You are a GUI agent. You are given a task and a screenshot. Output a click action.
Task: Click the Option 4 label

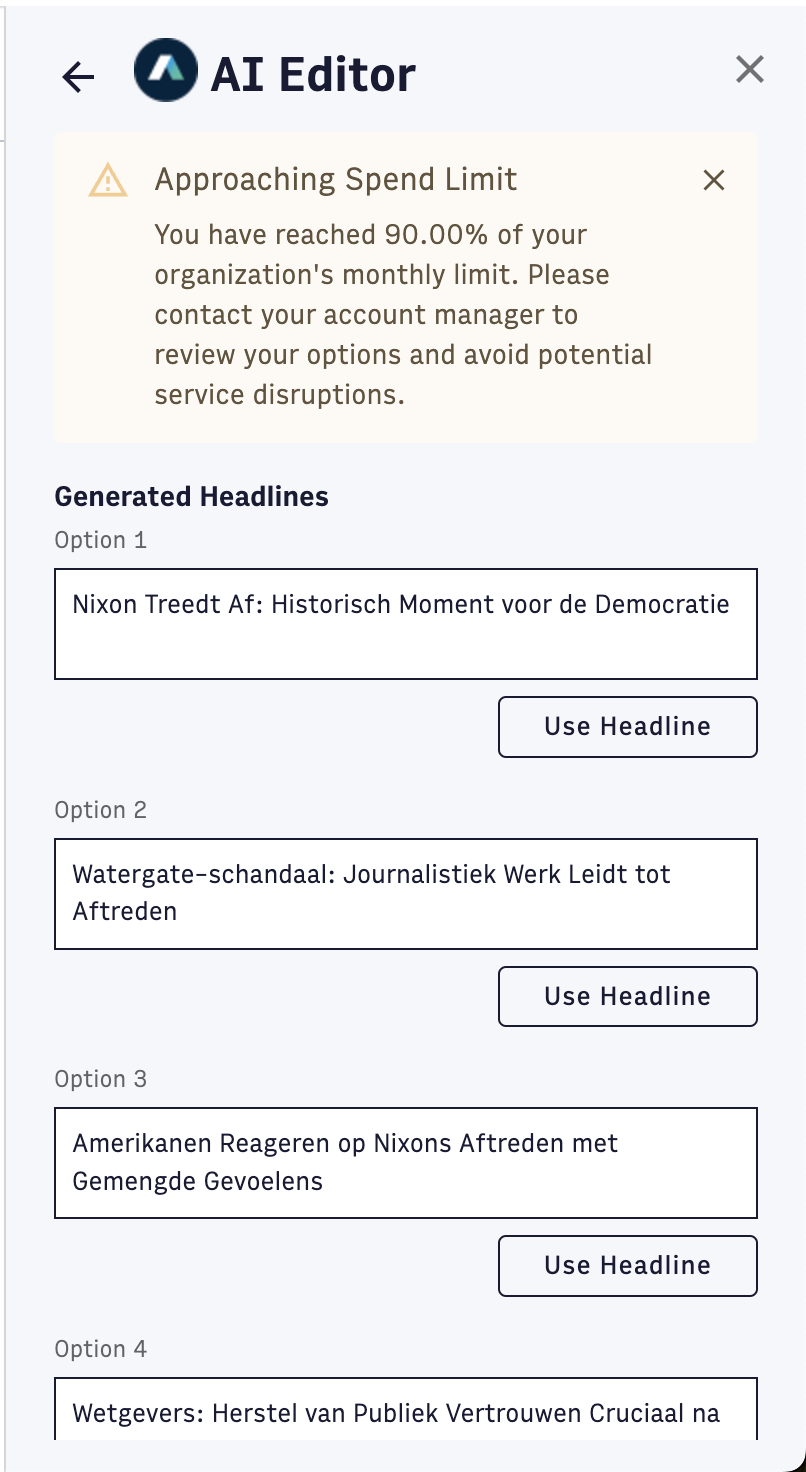pos(100,1349)
